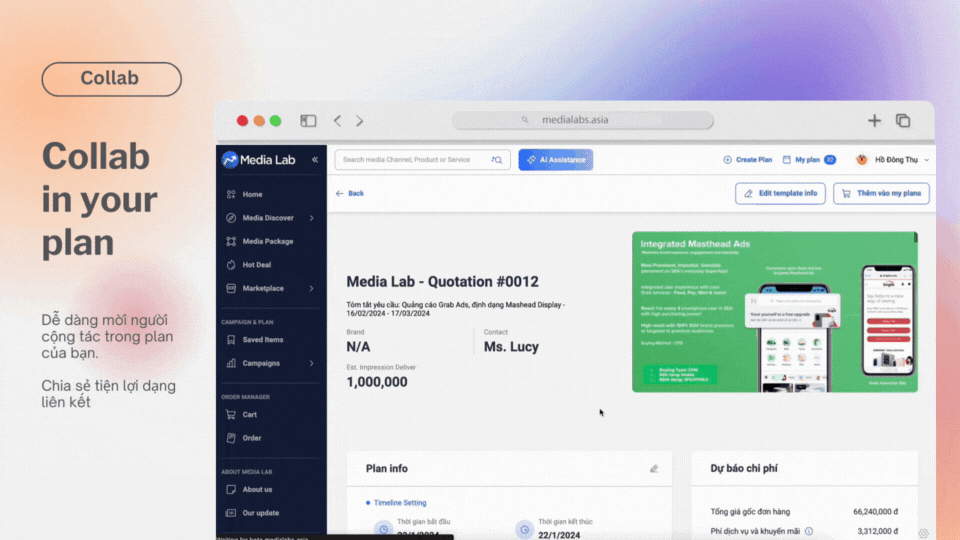960x540 pixels.
Task: Click the Back link
Action: (x=350, y=193)
